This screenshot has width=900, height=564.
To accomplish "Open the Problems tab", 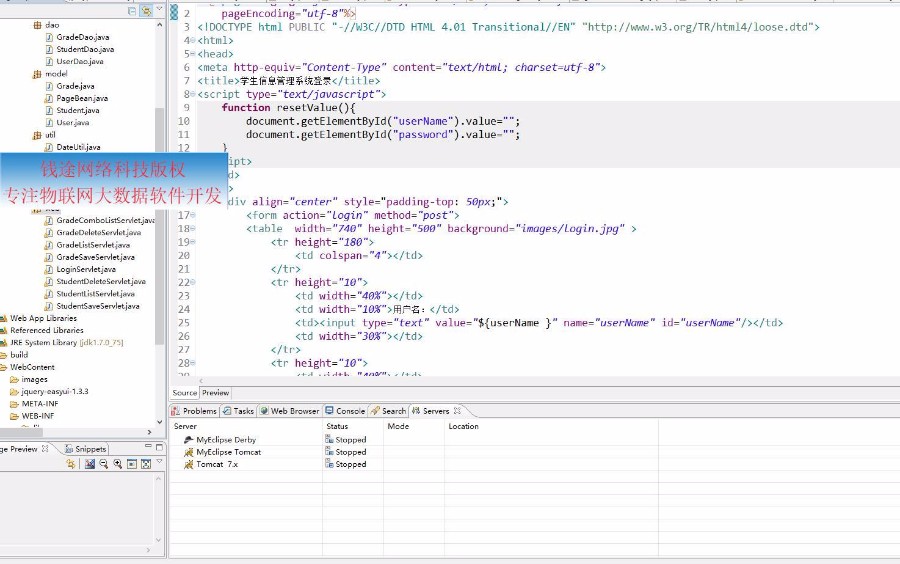I will click(194, 411).
